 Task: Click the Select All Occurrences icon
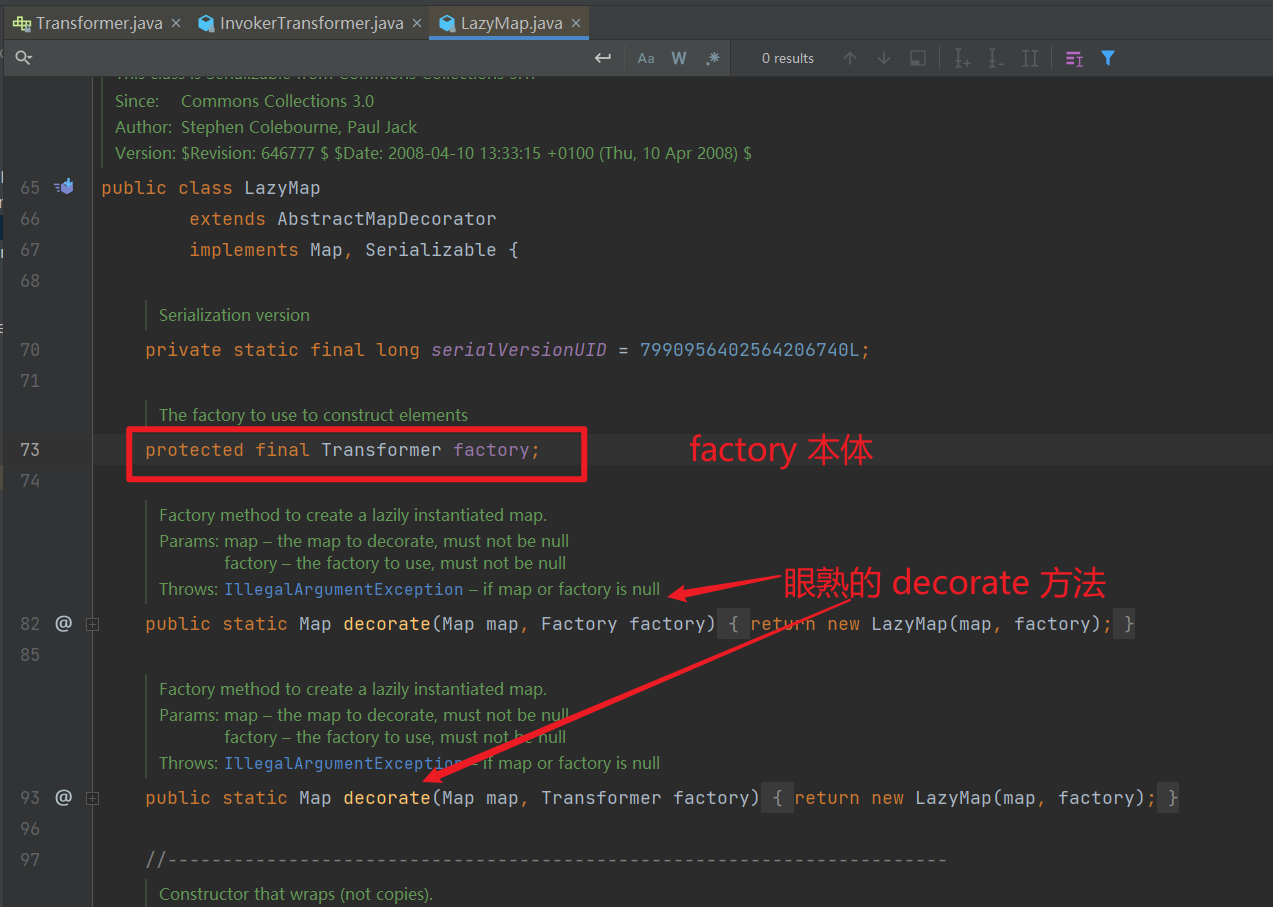point(1030,58)
